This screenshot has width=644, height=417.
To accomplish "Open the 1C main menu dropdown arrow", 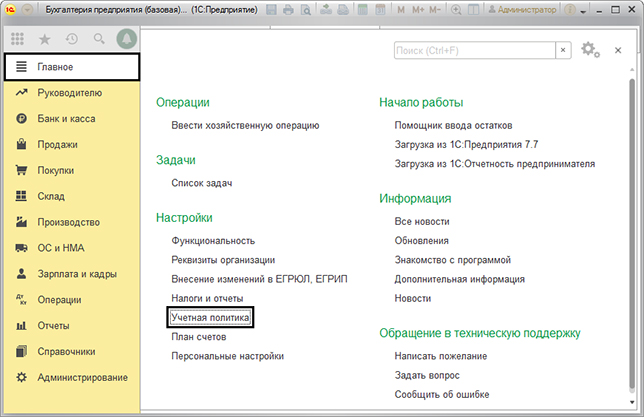I will click(26, 10).
